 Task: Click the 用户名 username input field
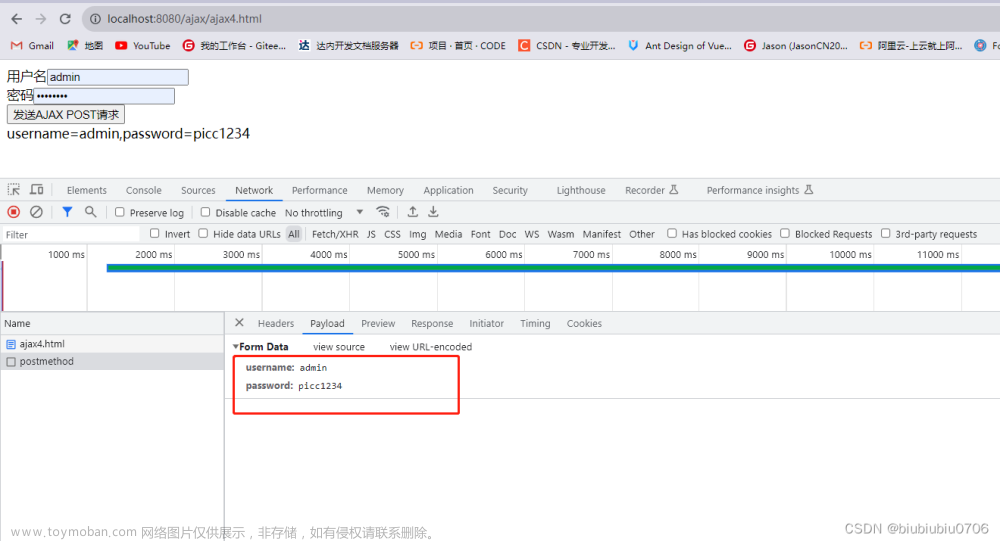pos(118,77)
